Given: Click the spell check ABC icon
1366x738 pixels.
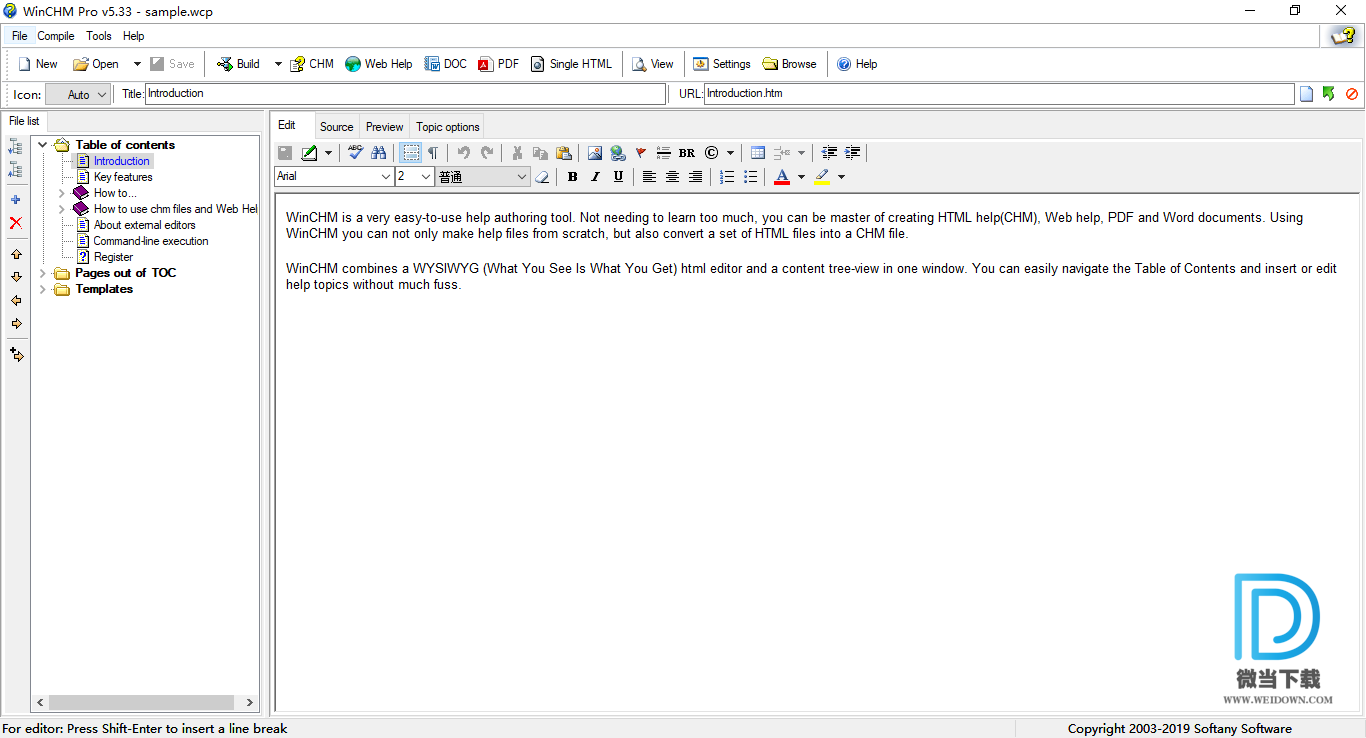Looking at the screenshot, I should tap(355, 153).
